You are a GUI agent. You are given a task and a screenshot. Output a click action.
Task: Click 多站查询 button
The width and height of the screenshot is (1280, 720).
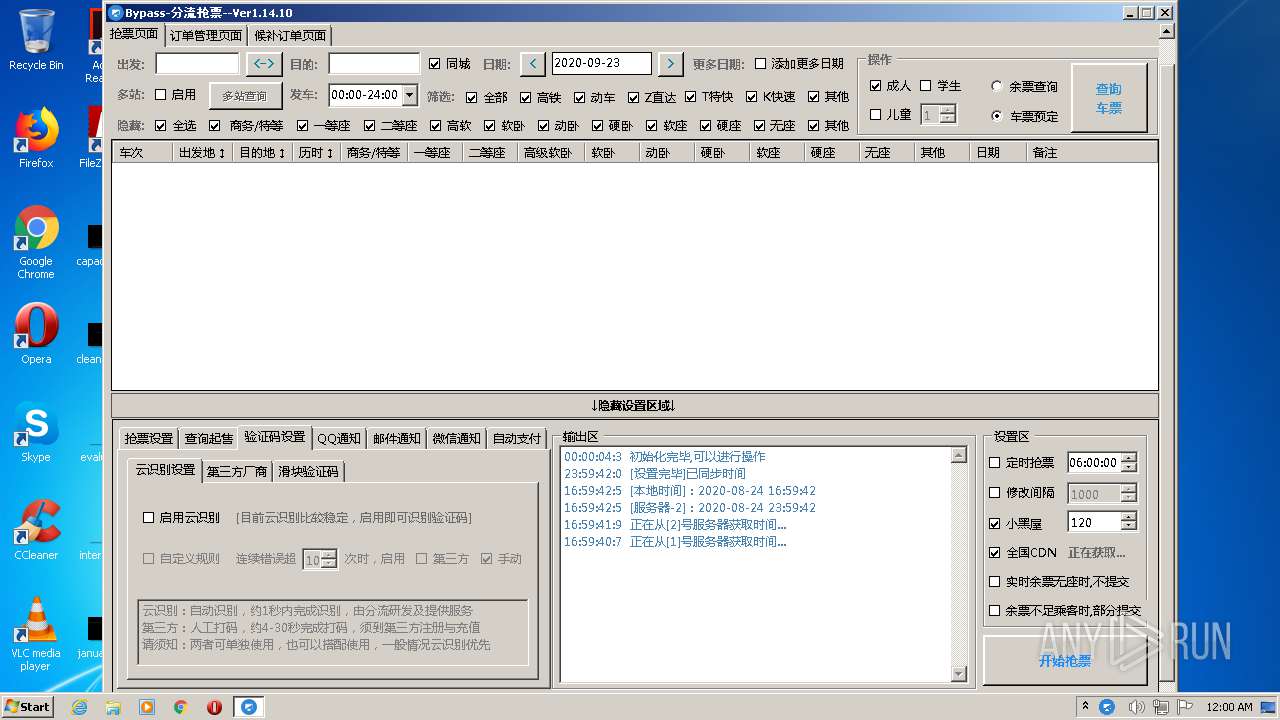click(x=245, y=96)
